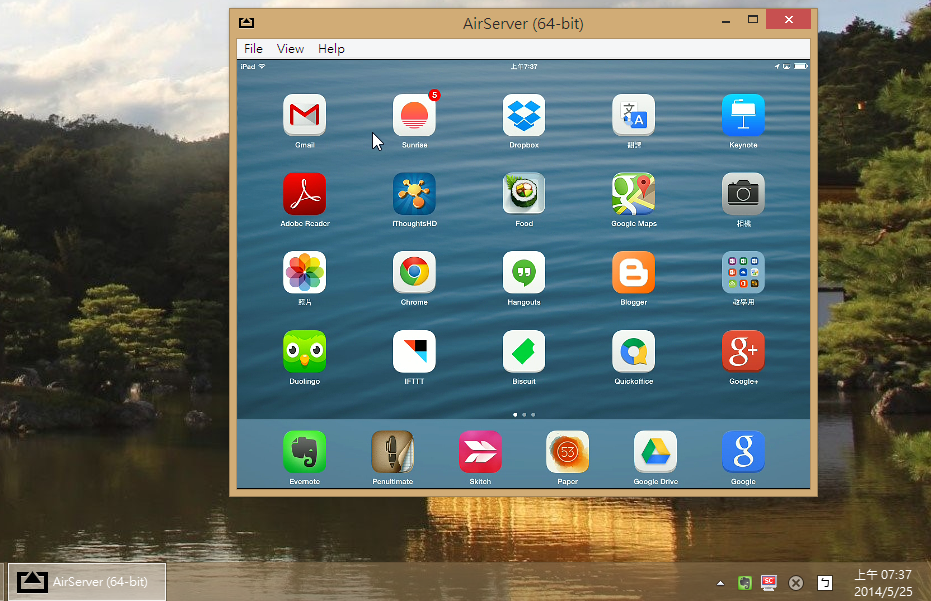Select the AirServer taskbar button

coord(87,582)
